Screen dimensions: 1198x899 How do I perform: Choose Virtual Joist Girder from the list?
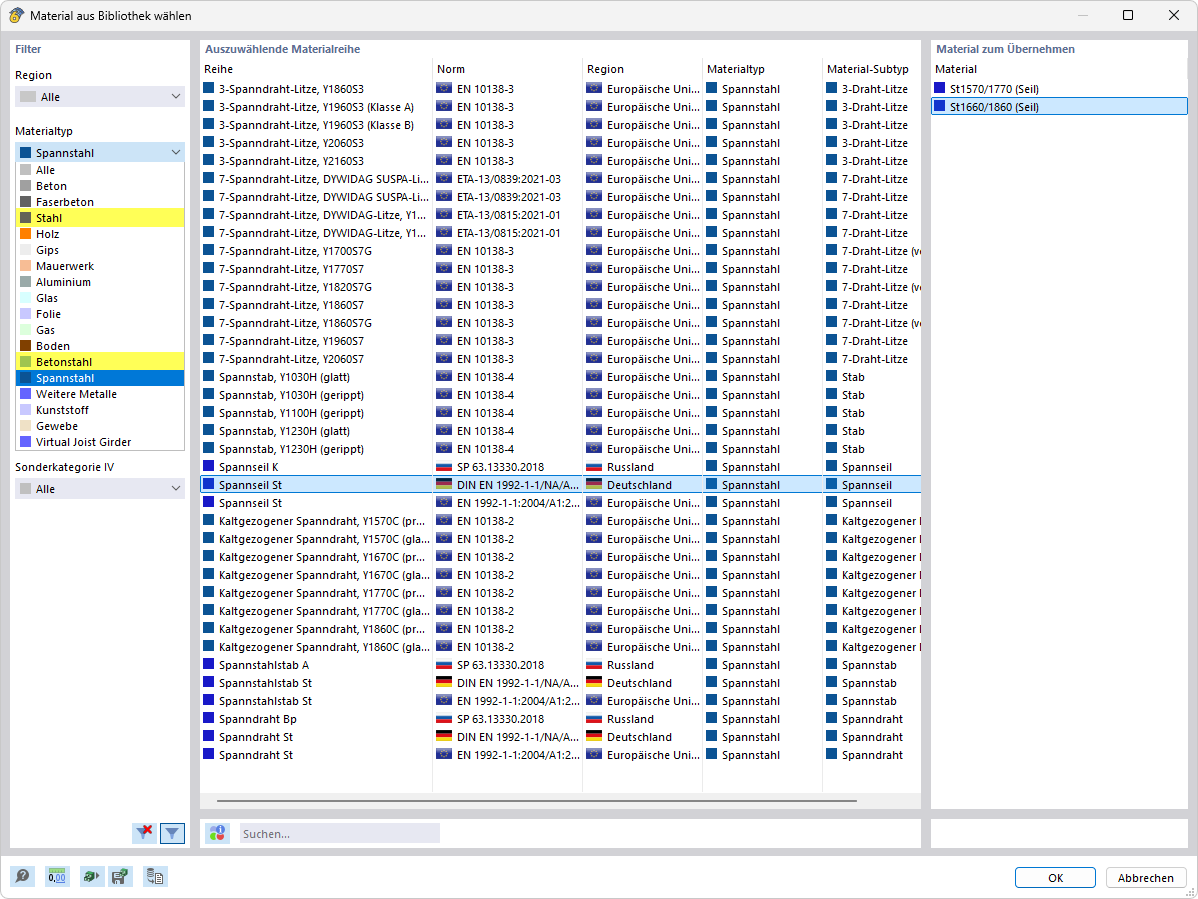(x=100, y=442)
